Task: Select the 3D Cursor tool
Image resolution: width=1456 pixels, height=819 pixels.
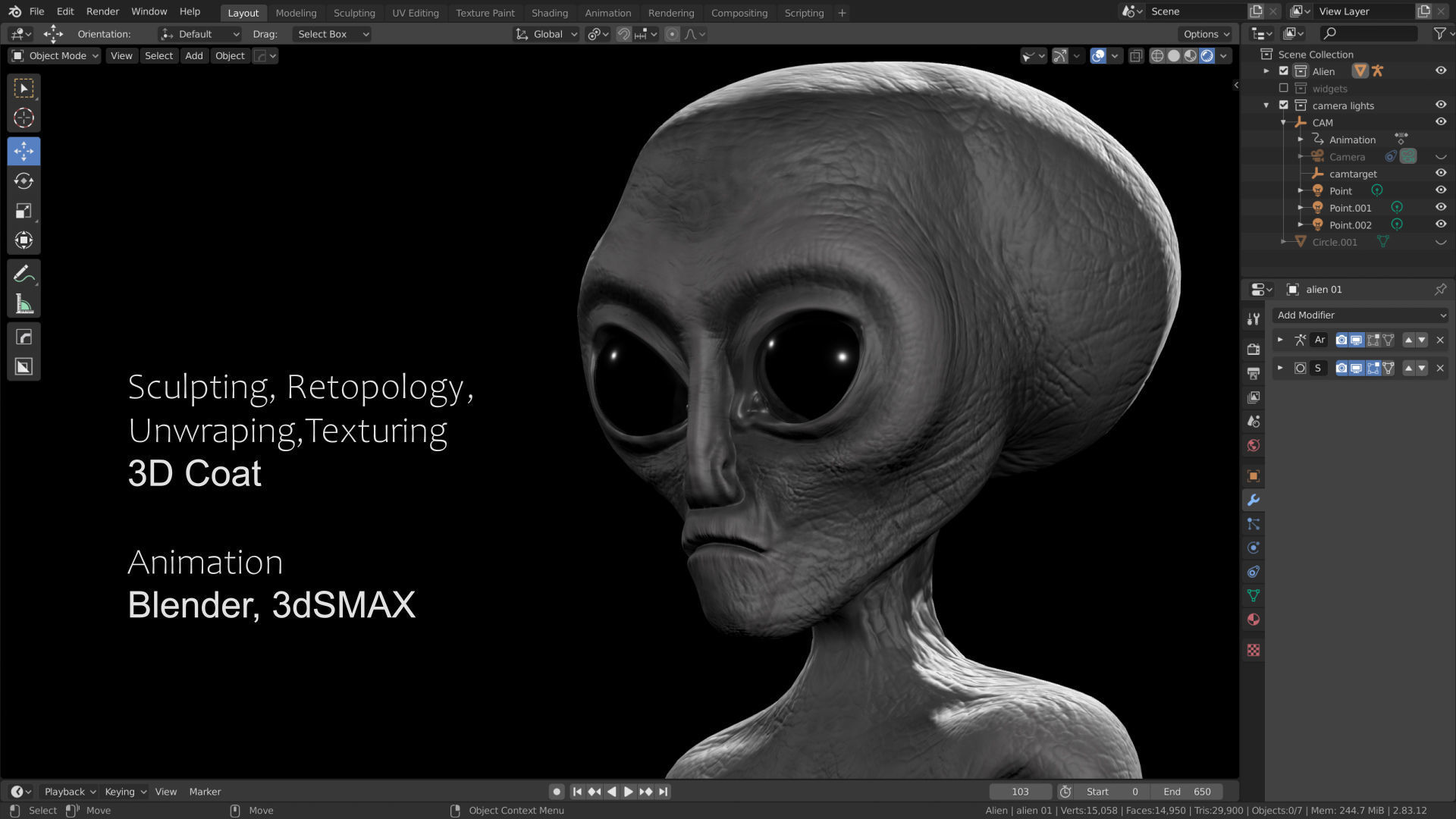Action: pos(24,118)
